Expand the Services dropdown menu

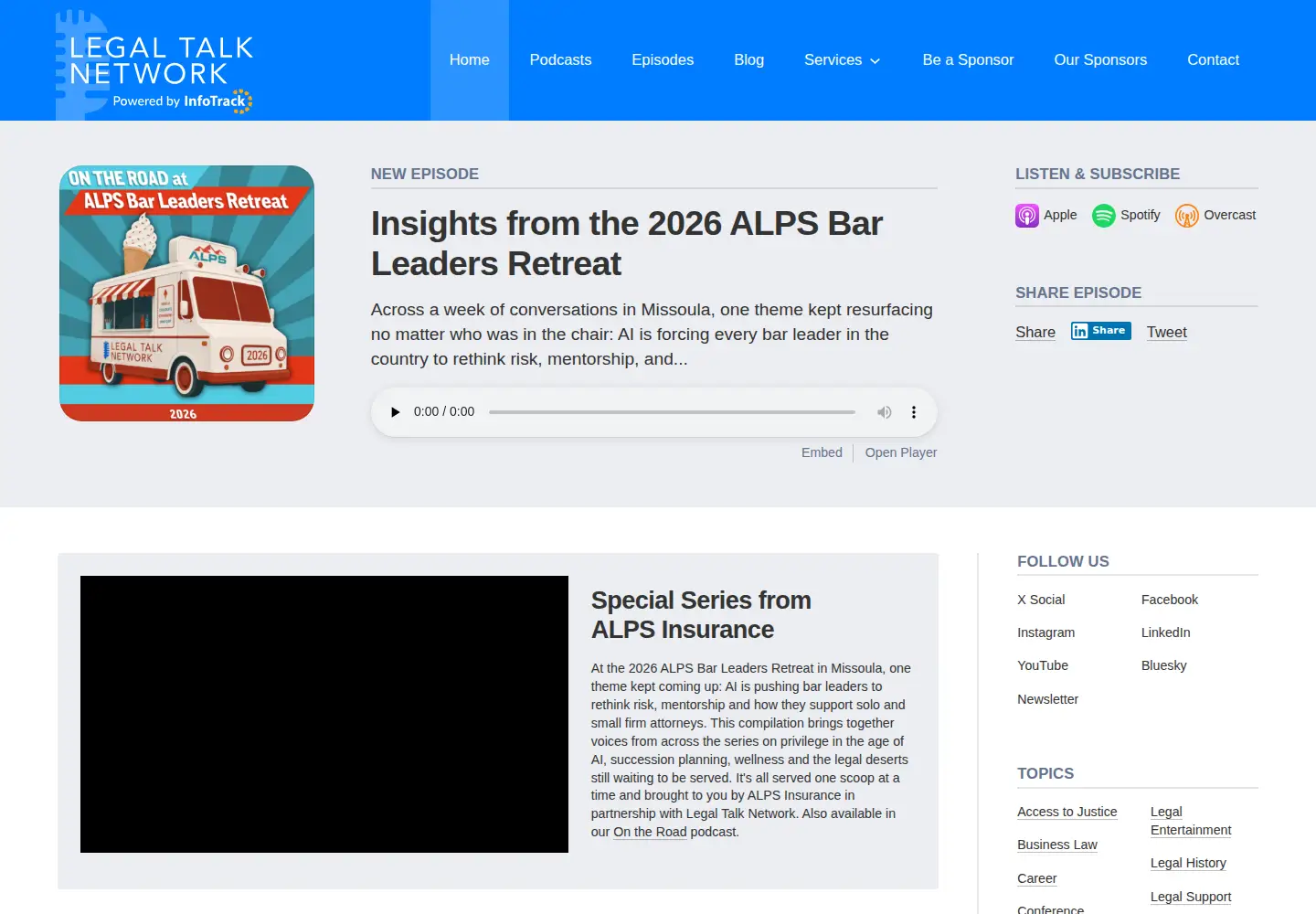tap(843, 60)
